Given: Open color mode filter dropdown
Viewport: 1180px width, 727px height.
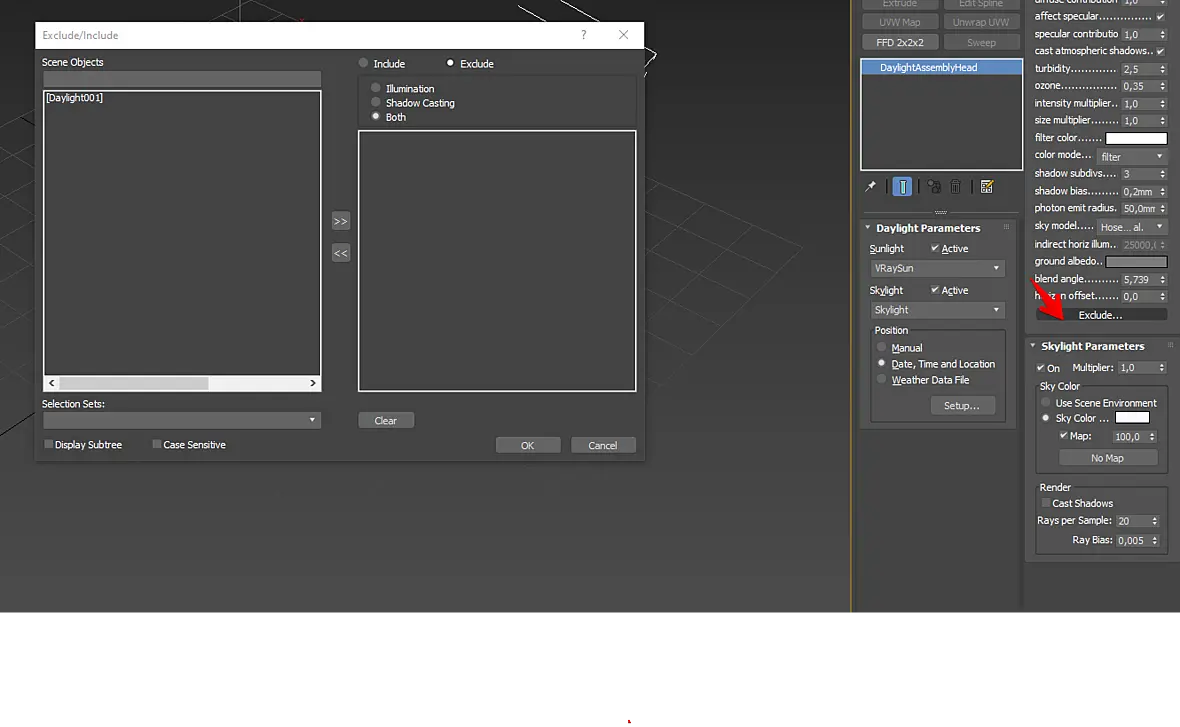Looking at the screenshot, I should 1131,157.
